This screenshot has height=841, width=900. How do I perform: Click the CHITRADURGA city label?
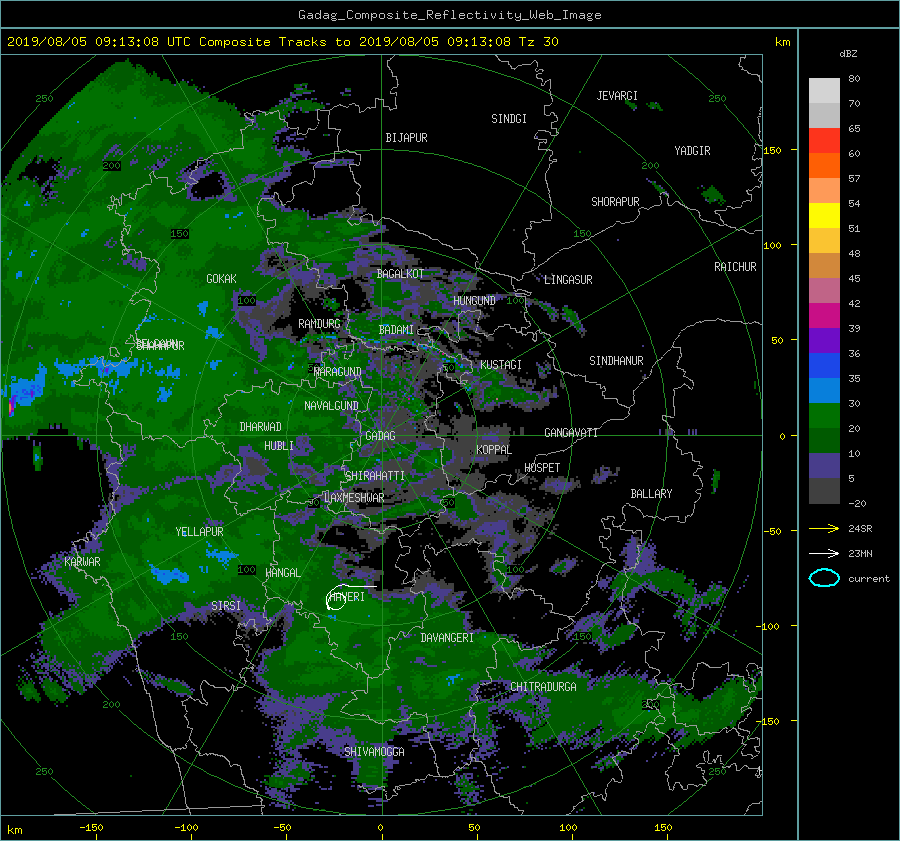(544, 687)
